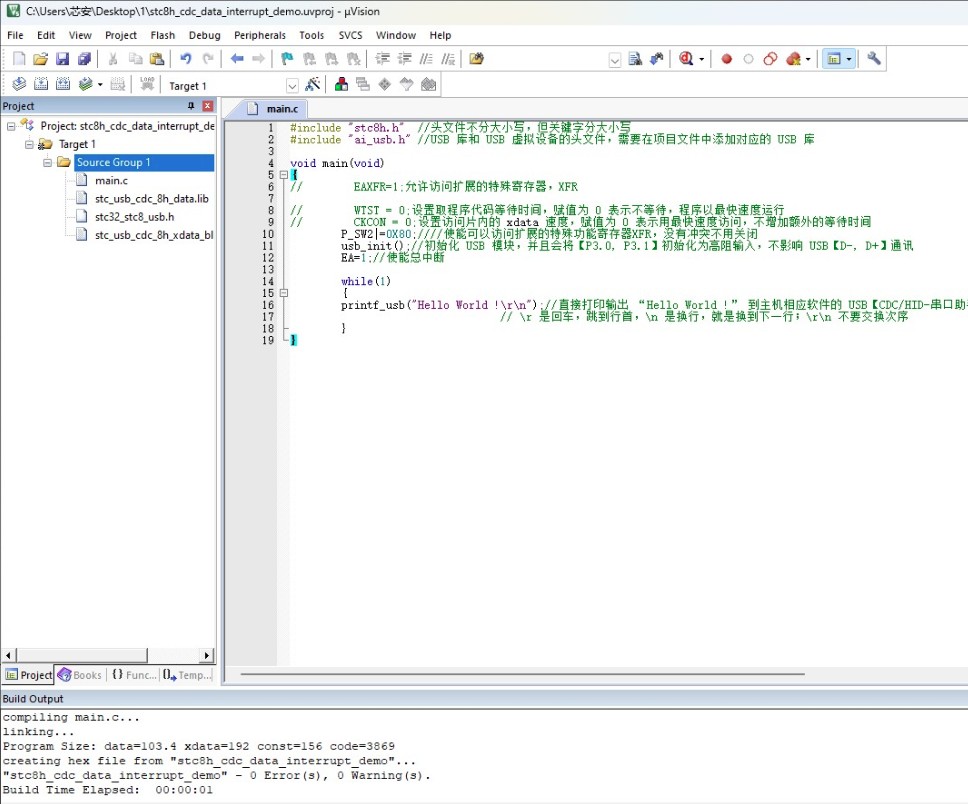Open the debug button dropdown arrow
This screenshot has width=968, height=804.
point(701,59)
